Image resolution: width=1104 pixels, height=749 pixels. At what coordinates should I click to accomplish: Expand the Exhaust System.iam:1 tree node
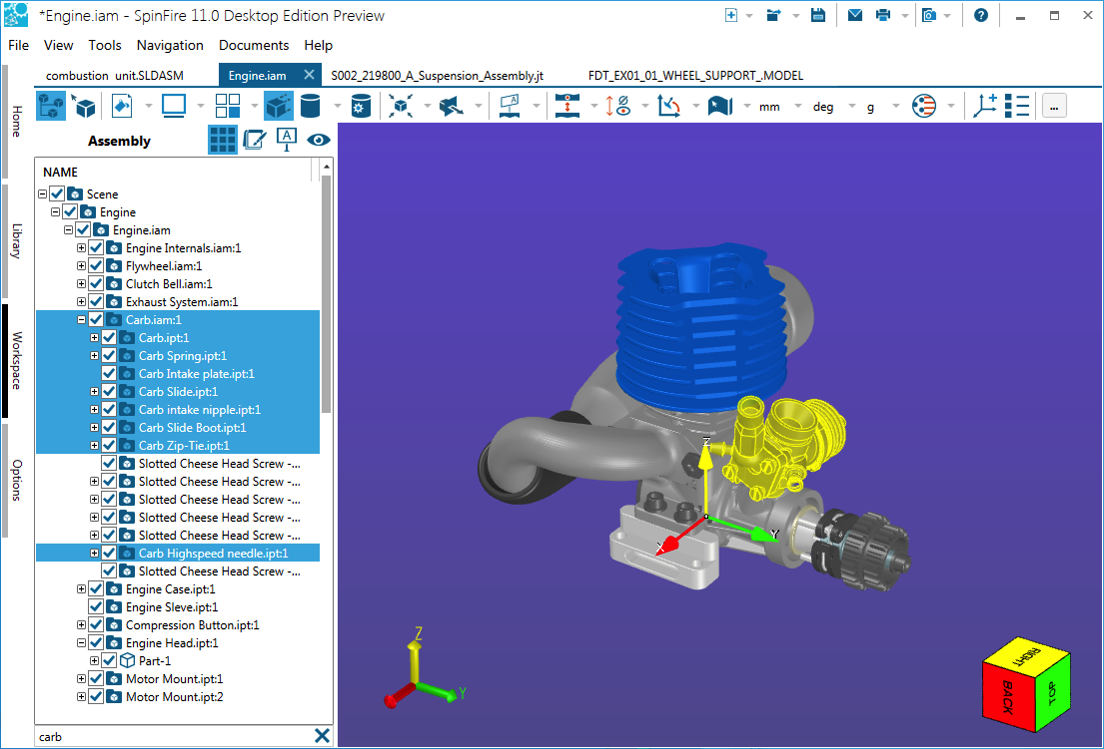[x=82, y=302]
